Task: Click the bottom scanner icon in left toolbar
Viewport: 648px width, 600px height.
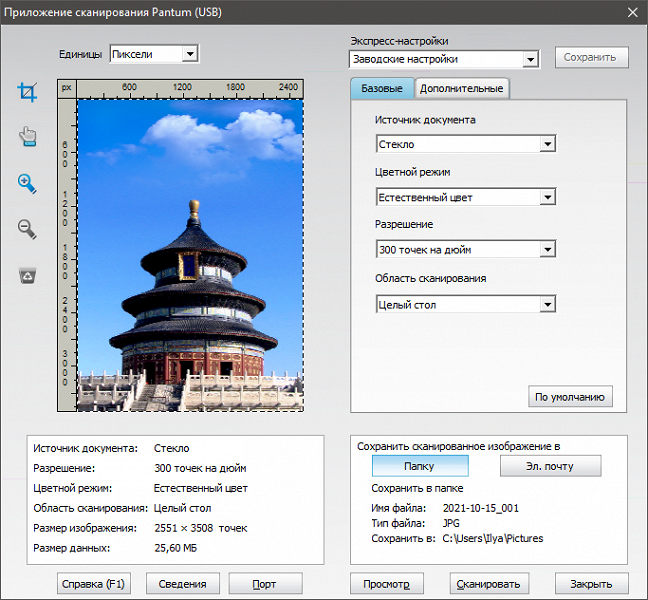Action: [x=27, y=275]
